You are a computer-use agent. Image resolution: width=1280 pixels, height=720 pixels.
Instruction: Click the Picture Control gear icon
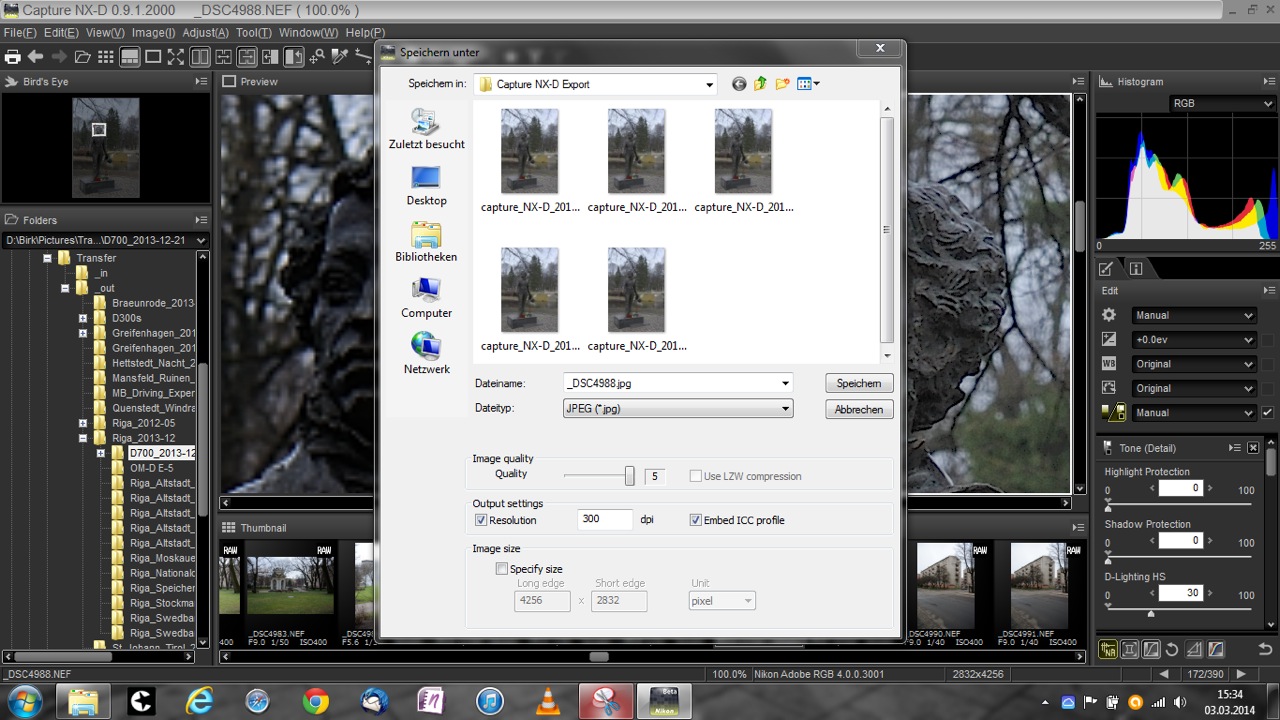click(x=1108, y=315)
